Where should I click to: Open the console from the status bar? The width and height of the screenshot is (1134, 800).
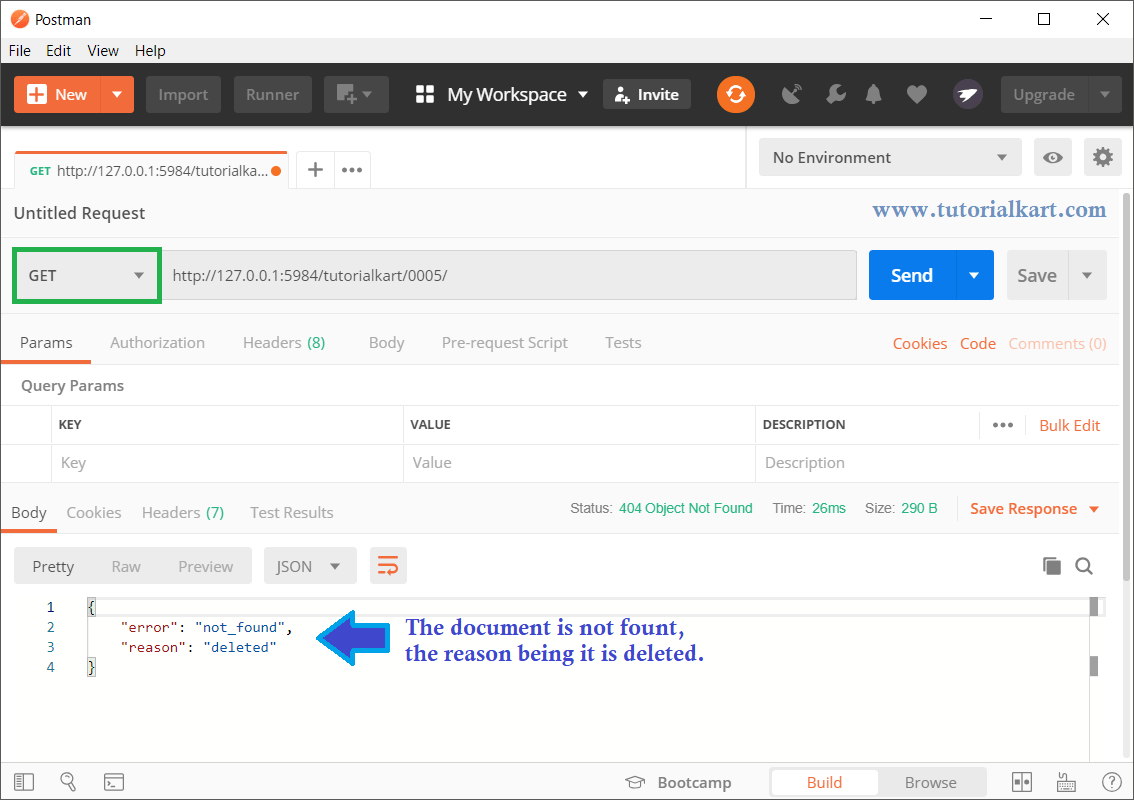click(114, 781)
